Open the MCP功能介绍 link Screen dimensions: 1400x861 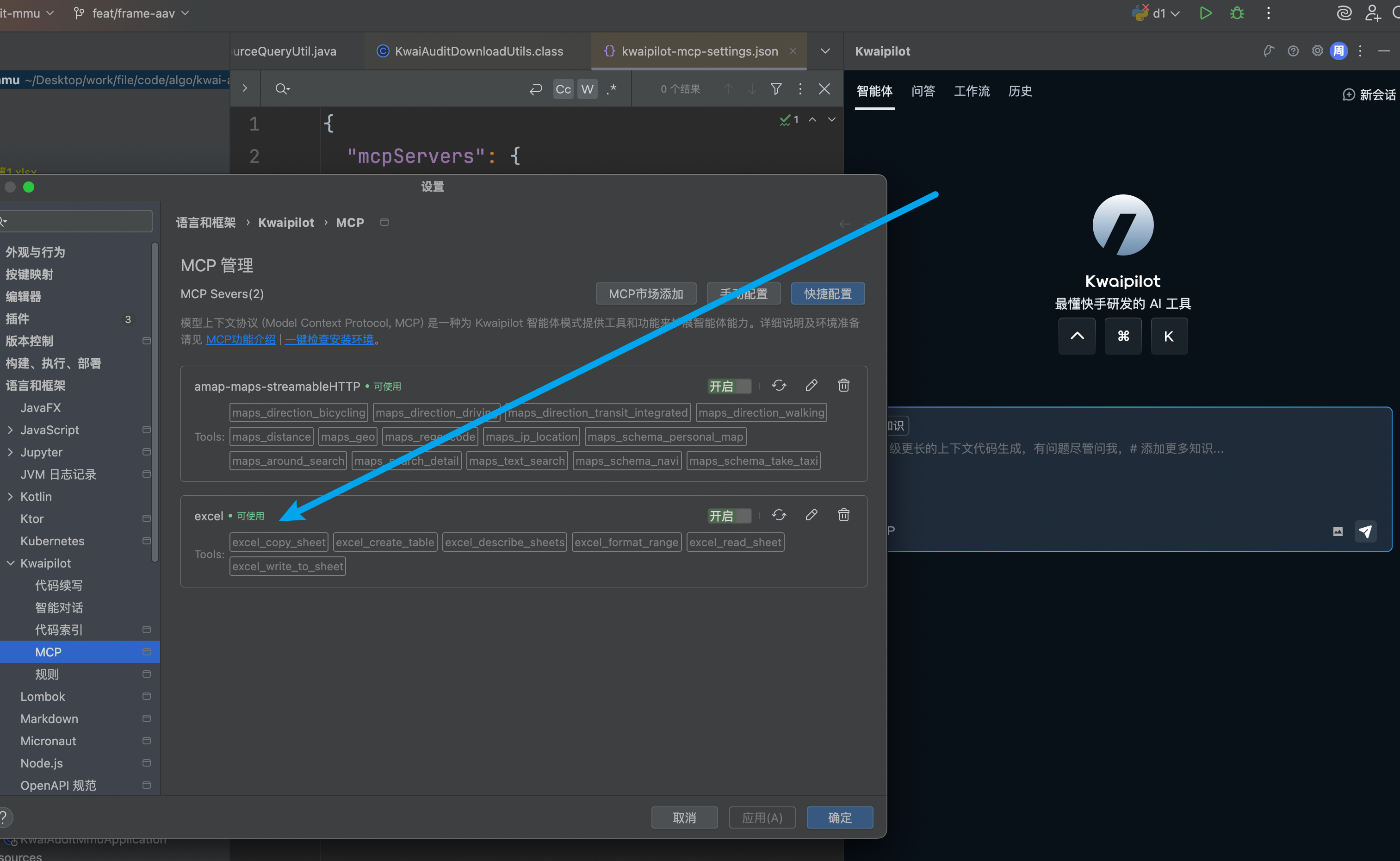[x=240, y=339]
